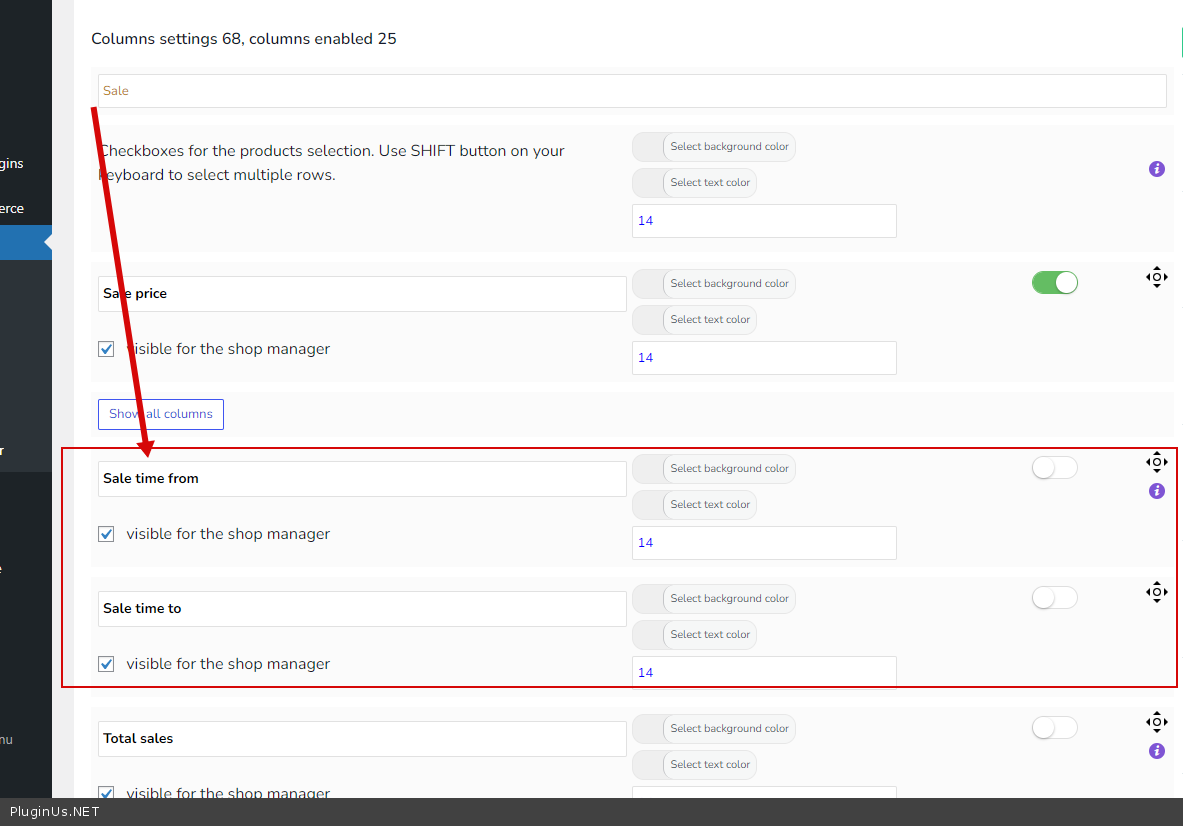Screen dimensions: 1183x826
Task: Uncheck shop manager visibility for Sale time from
Action: [106, 534]
